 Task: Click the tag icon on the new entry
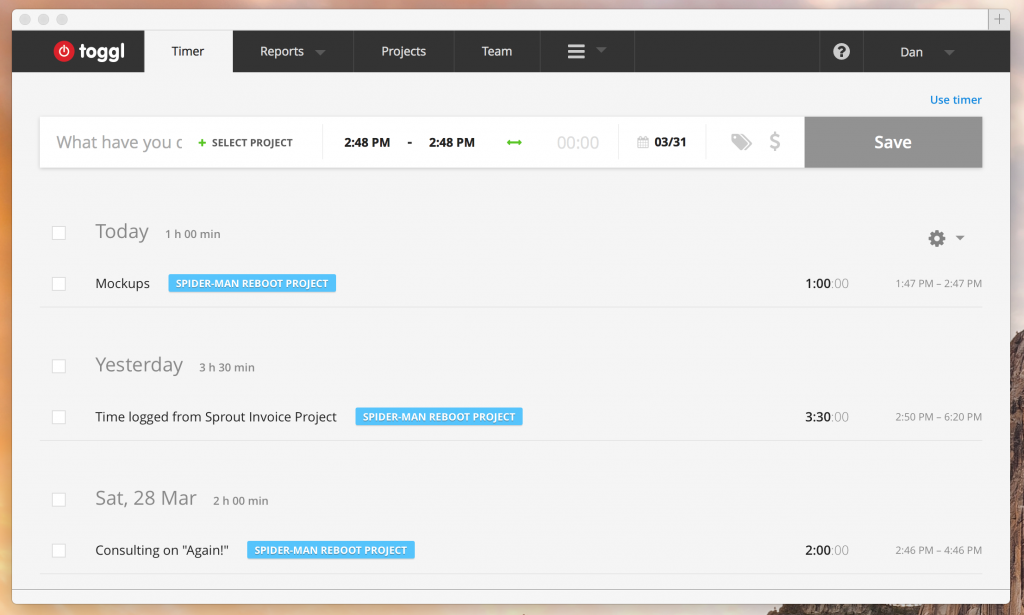[x=740, y=142]
